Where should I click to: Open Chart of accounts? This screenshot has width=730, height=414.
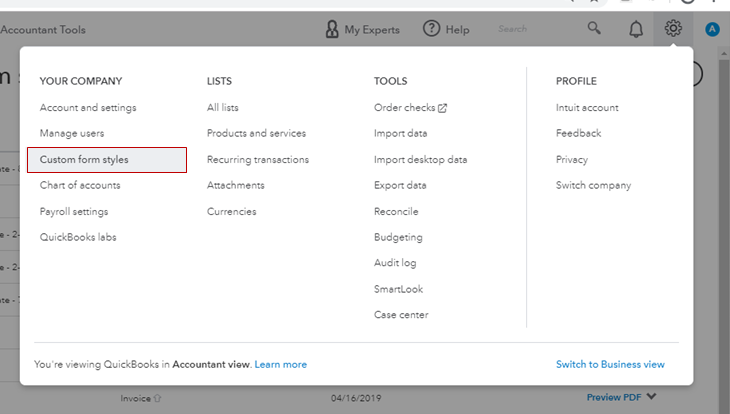point(80,185)
